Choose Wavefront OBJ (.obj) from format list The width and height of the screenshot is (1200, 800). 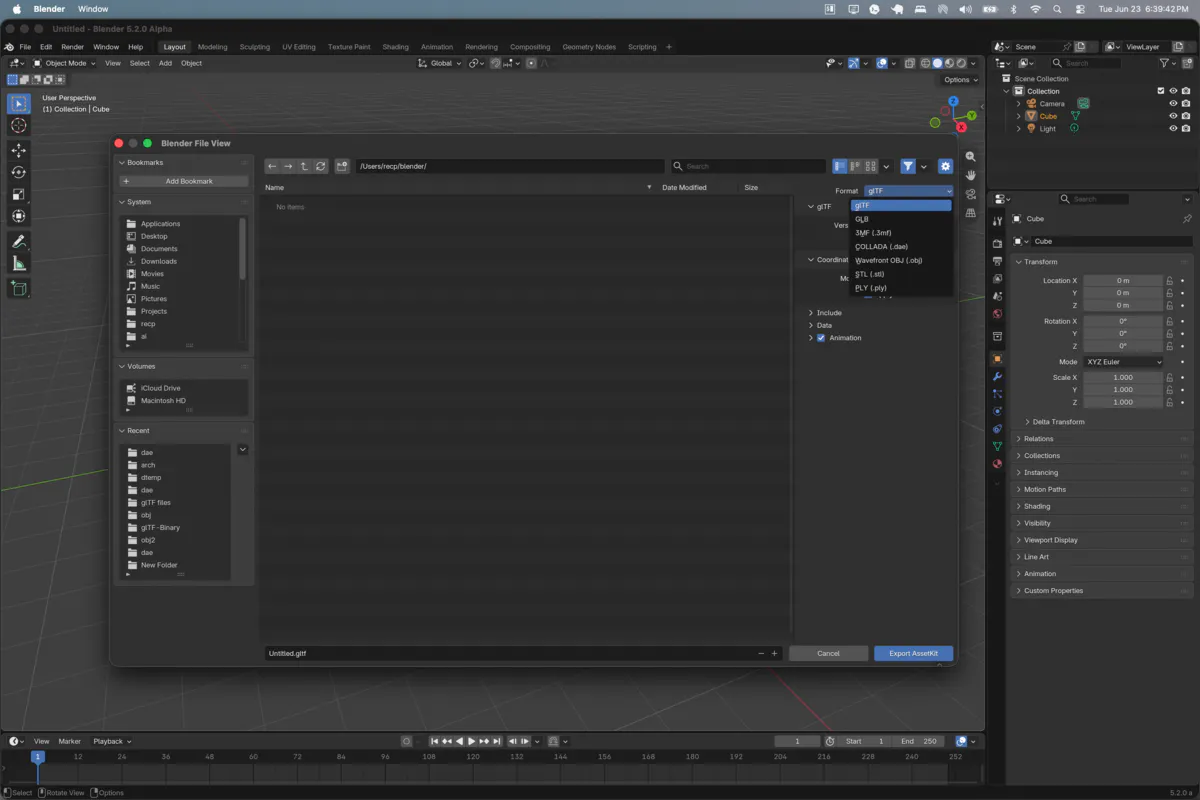[x=901, y=260]
